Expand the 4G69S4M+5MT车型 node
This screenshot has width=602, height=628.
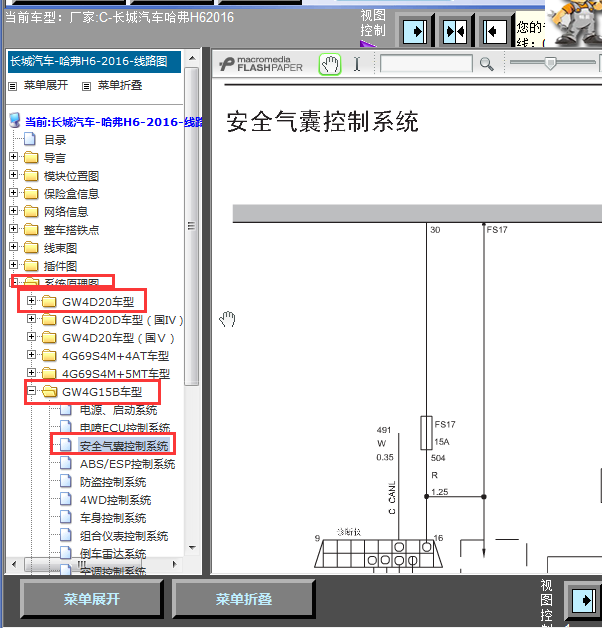[31, 373]
